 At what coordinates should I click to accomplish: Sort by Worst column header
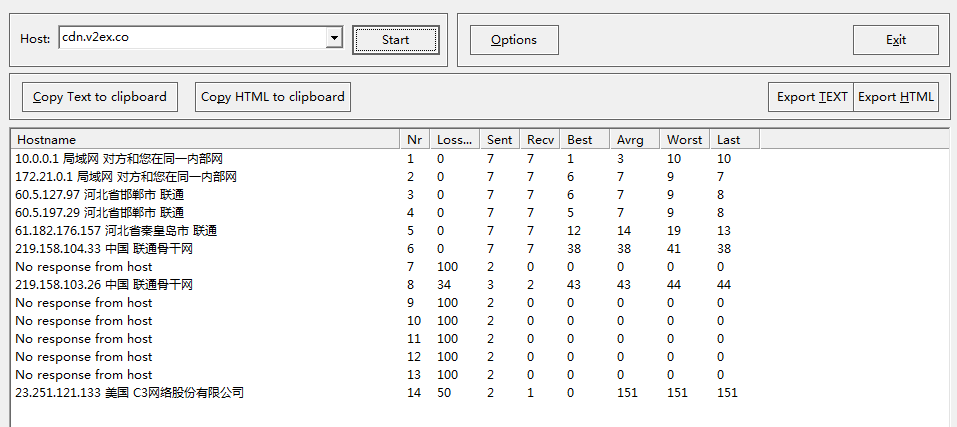(x=685, y=139)
